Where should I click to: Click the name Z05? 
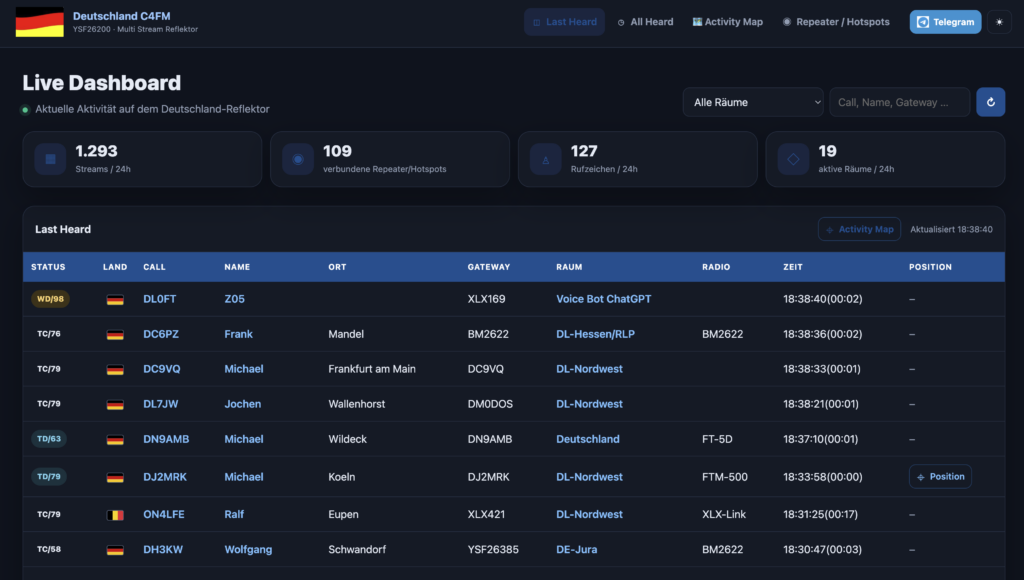[x=234, y=298]
